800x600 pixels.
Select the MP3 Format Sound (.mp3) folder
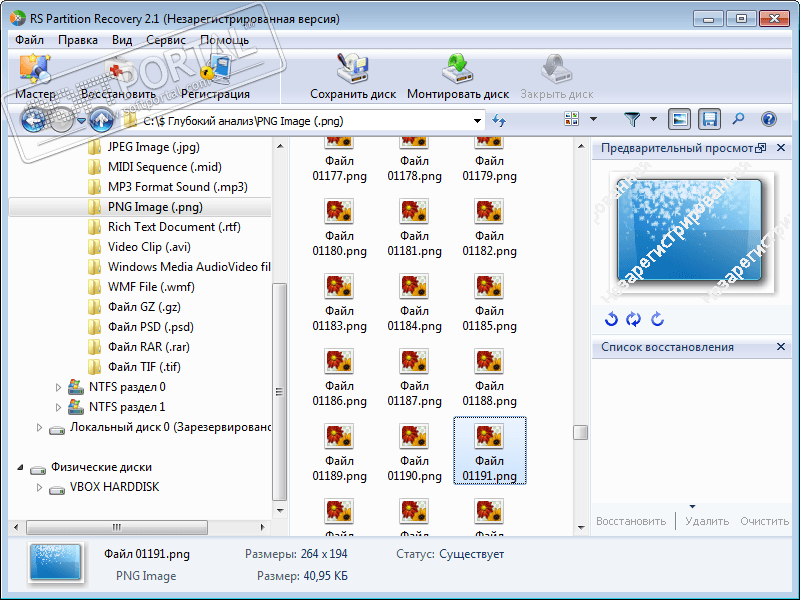pos(178,187)
